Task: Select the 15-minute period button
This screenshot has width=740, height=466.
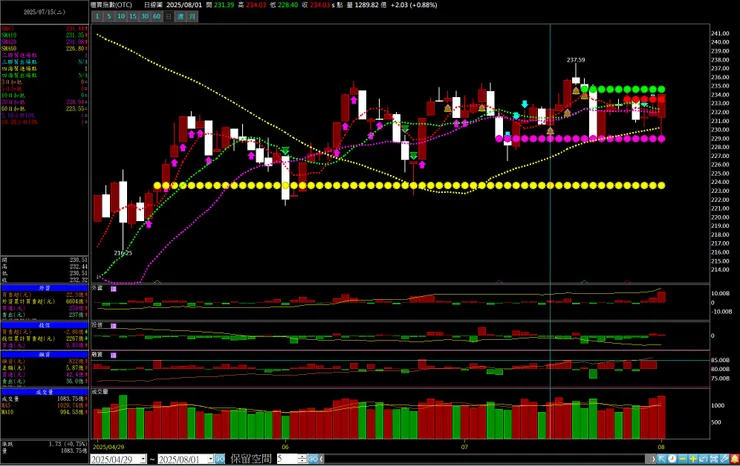Action: (133, 16)
